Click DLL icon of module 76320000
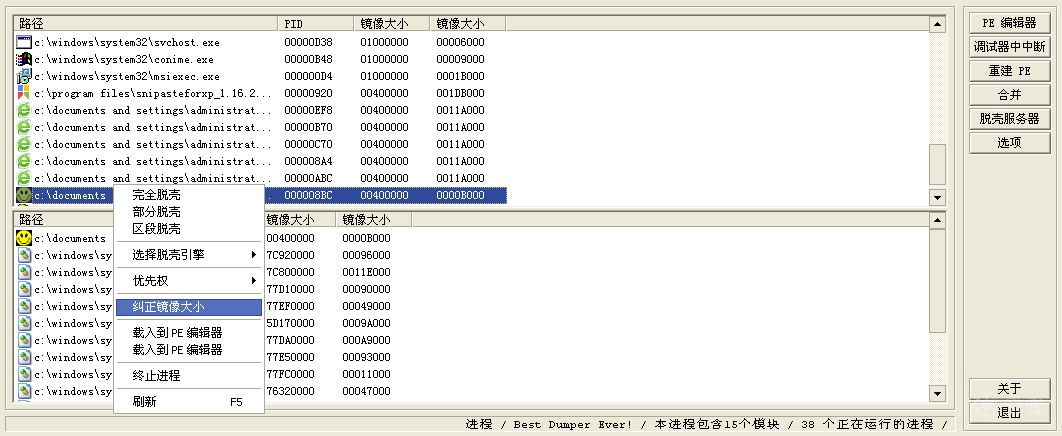The height and width of the screenshot is (436, 1062). click(x=24, y=391)
